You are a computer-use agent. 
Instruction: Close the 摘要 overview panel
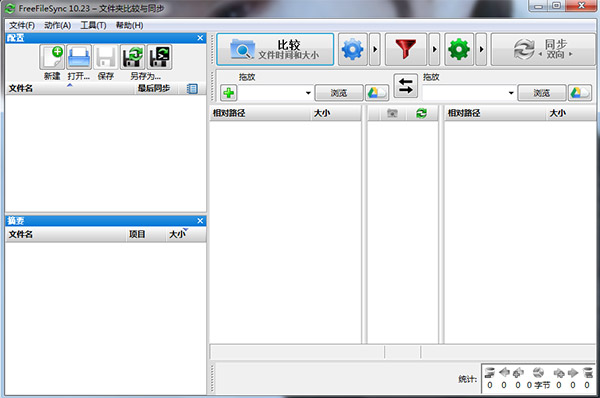click(200, 221)
